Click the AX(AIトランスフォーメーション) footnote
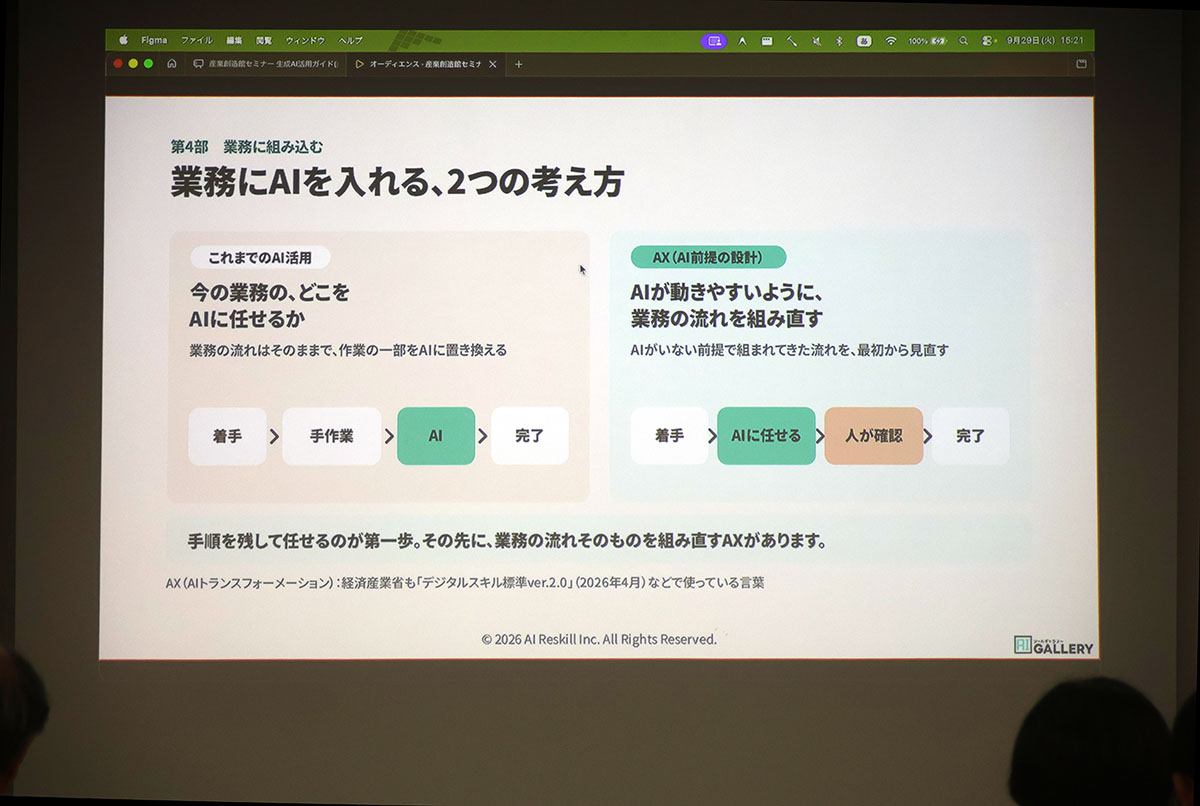 [465, 582]
